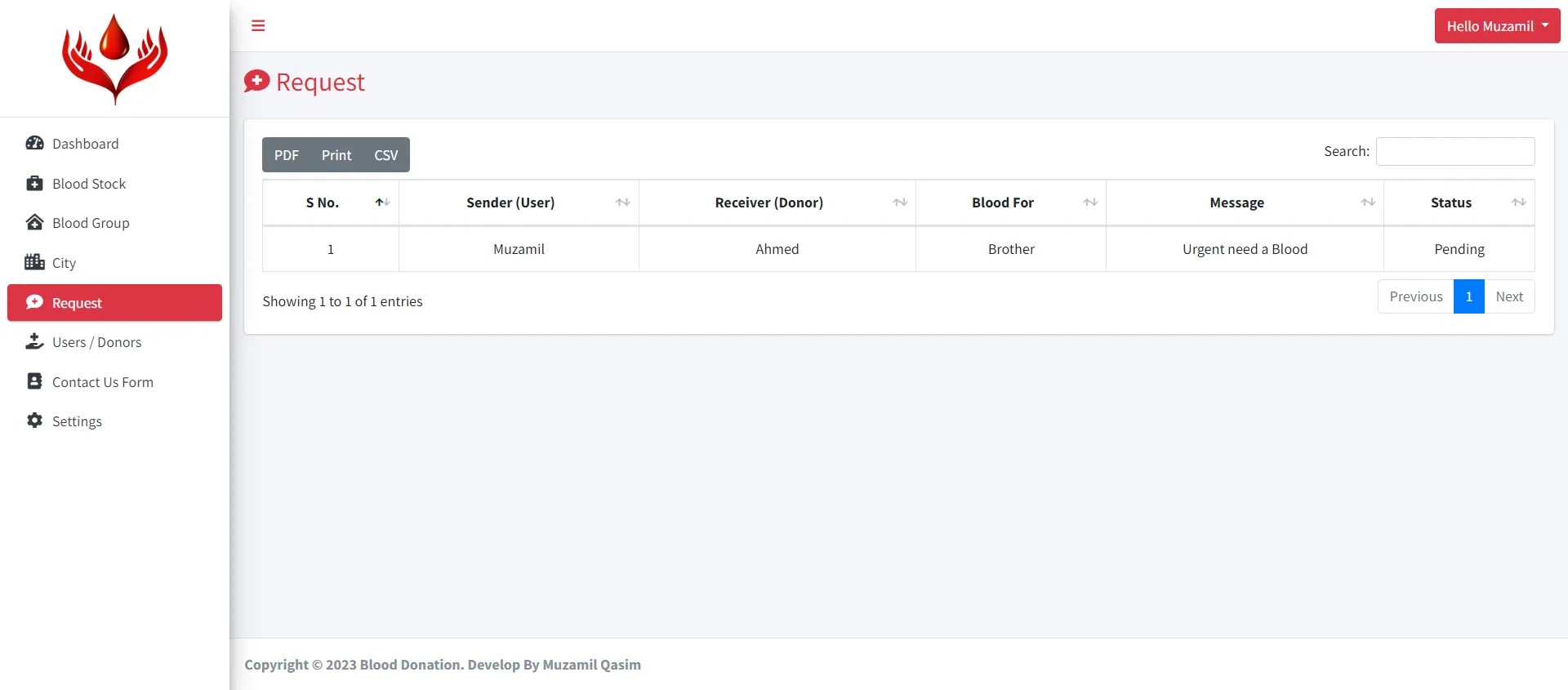Export the table as CSV
The width and height of the screenshot is (1568, 690).
(385, 155)
